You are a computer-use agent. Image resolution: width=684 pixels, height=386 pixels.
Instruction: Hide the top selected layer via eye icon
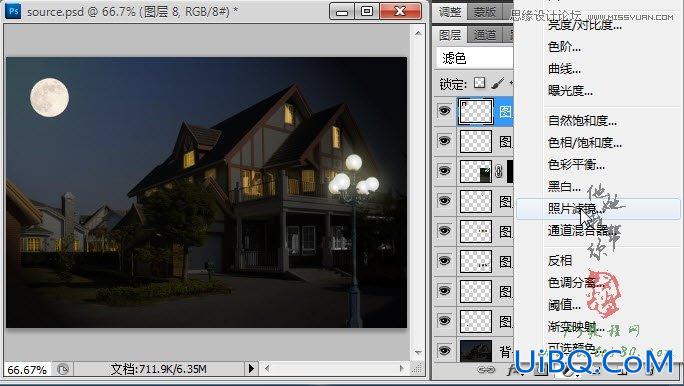click(444, 111)
